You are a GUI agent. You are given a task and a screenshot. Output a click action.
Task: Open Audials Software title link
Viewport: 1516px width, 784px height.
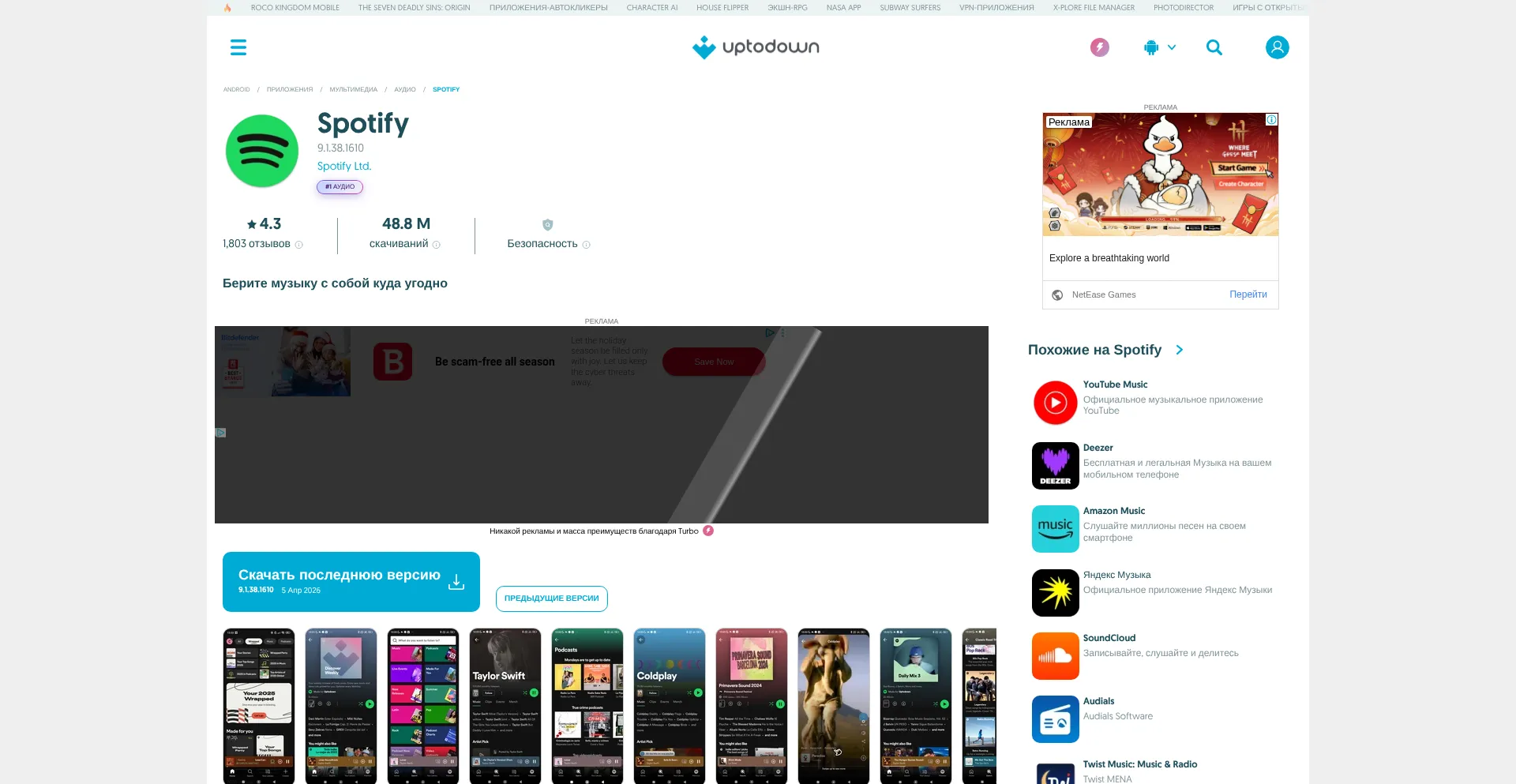pos(1098,701)
